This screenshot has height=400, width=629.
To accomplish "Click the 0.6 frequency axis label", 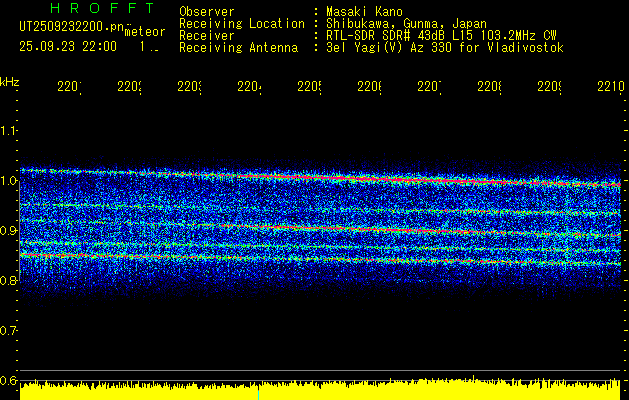I will pos(9,380).
